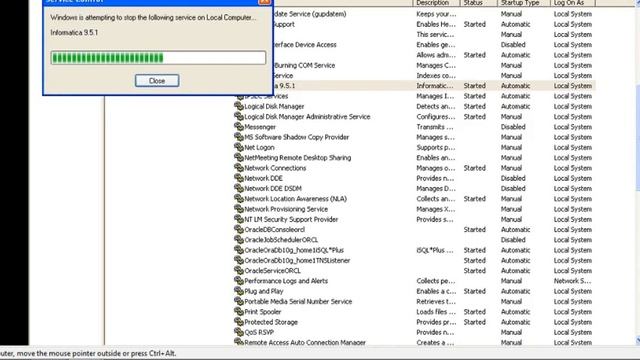
Task: Click the MS Software Shadow Copy Provider icon
Action: tap(239, 137)
